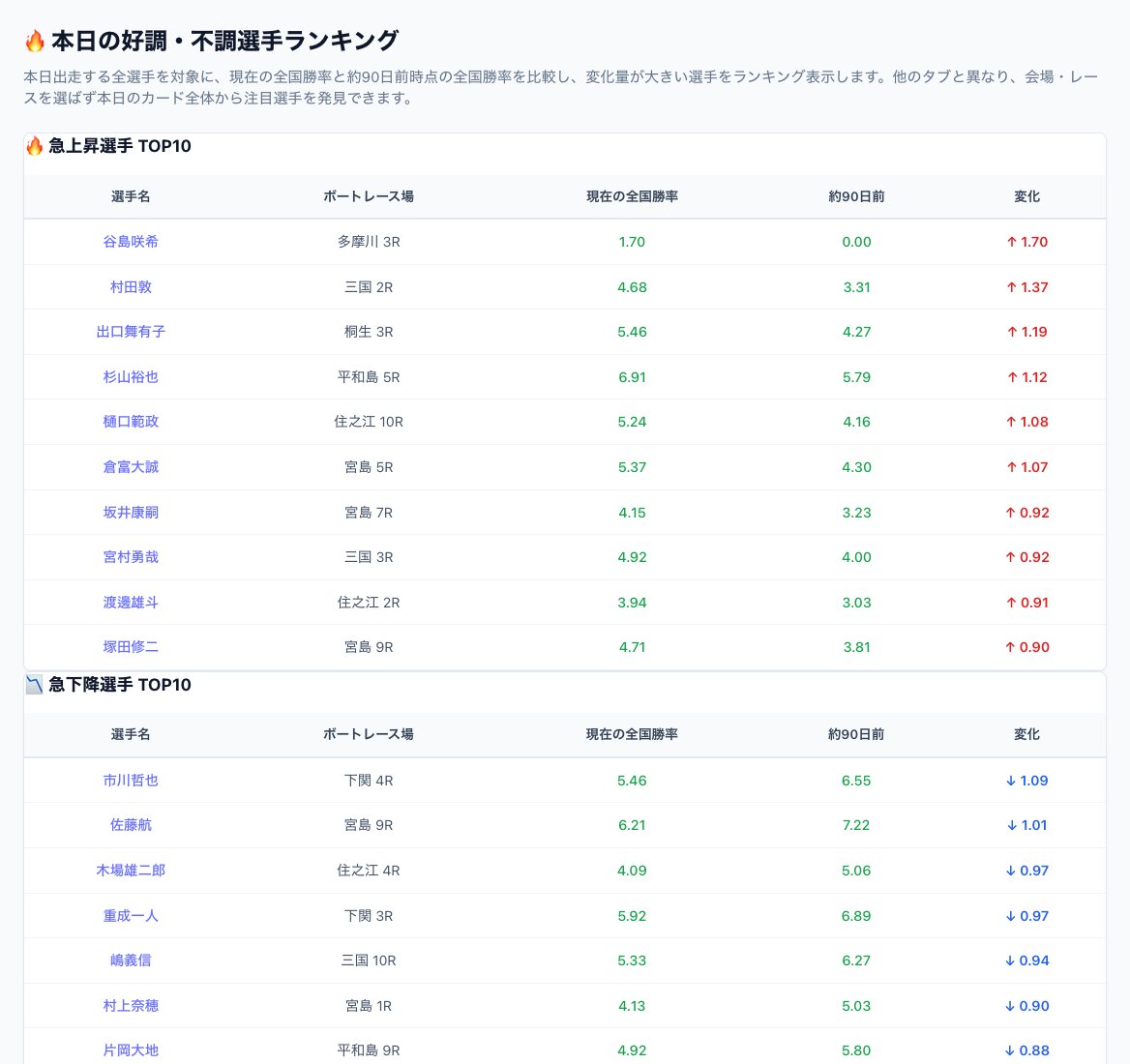Click the 下関 4R cell
This screenshot has width=1130, height=1064.
click(369, 781)
